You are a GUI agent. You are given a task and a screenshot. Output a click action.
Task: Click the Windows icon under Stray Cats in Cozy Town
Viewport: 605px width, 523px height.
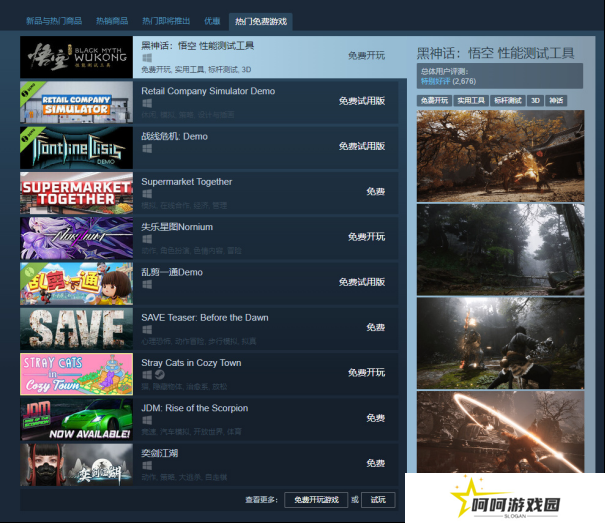point(147,375)
